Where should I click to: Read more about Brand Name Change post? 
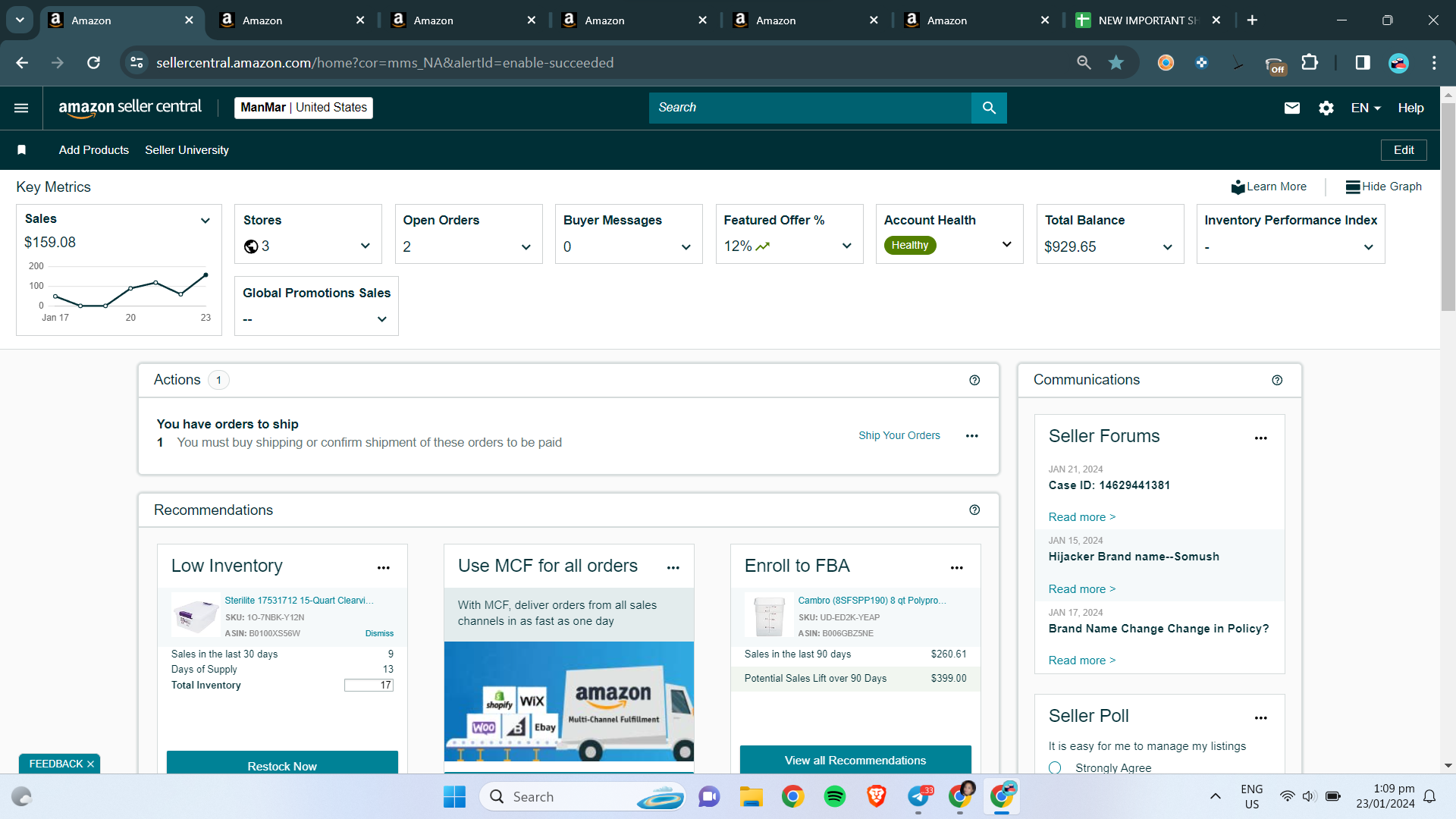coord(1081,661)
